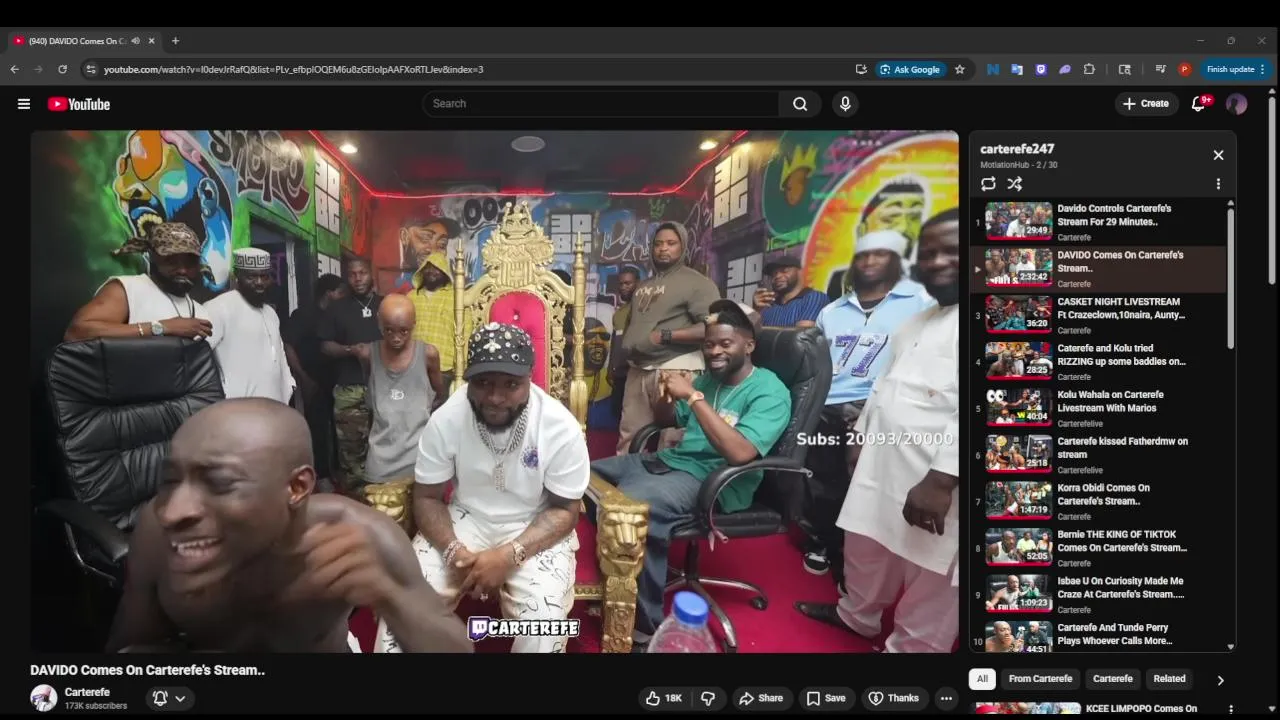Open Caterefe and Kolu tried RIZZING video
Image resolution: width=1280 pixels, height=720 pixels.
pos(1097,361)
